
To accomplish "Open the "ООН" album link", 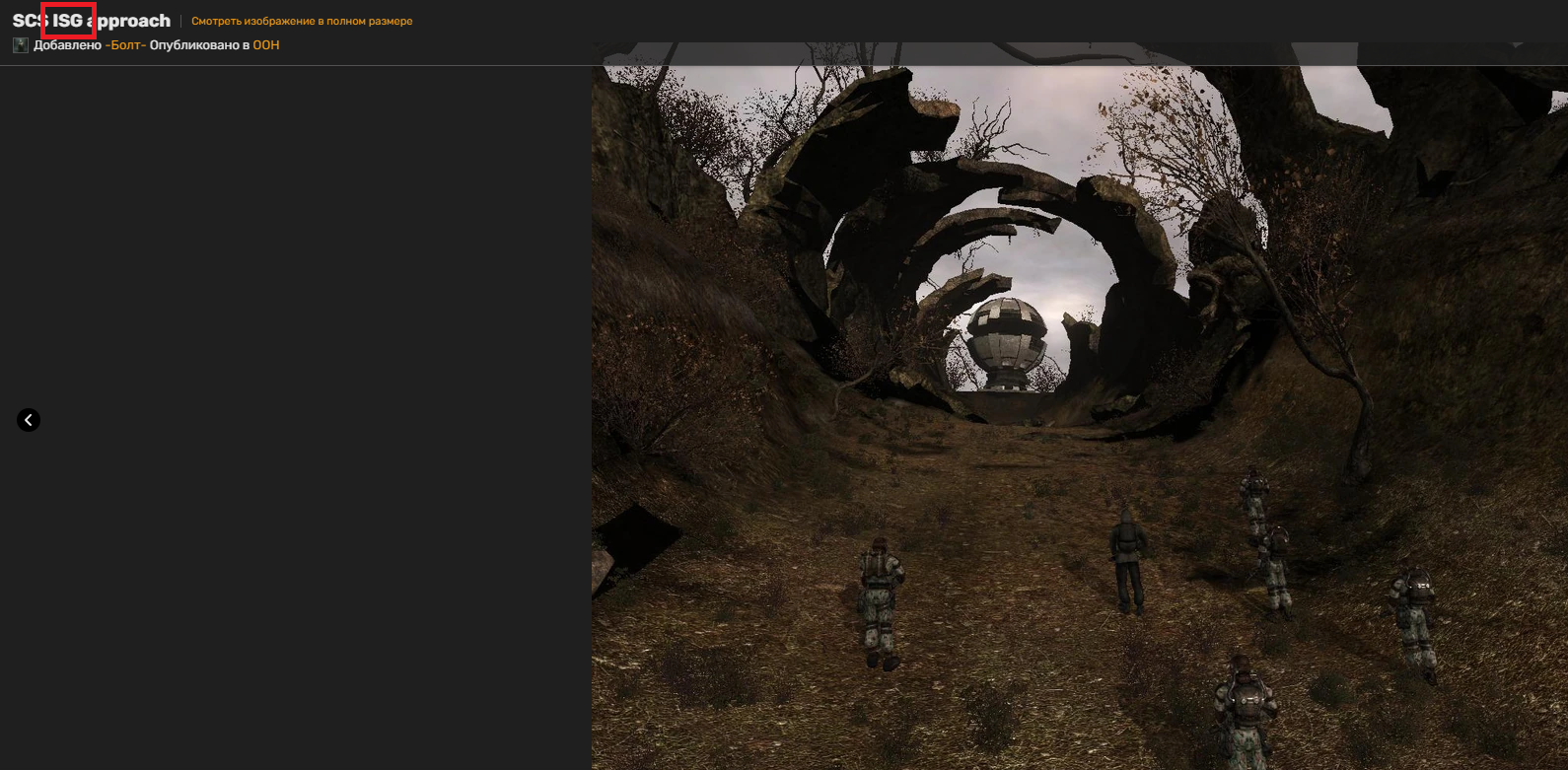I will coord(266,45).
